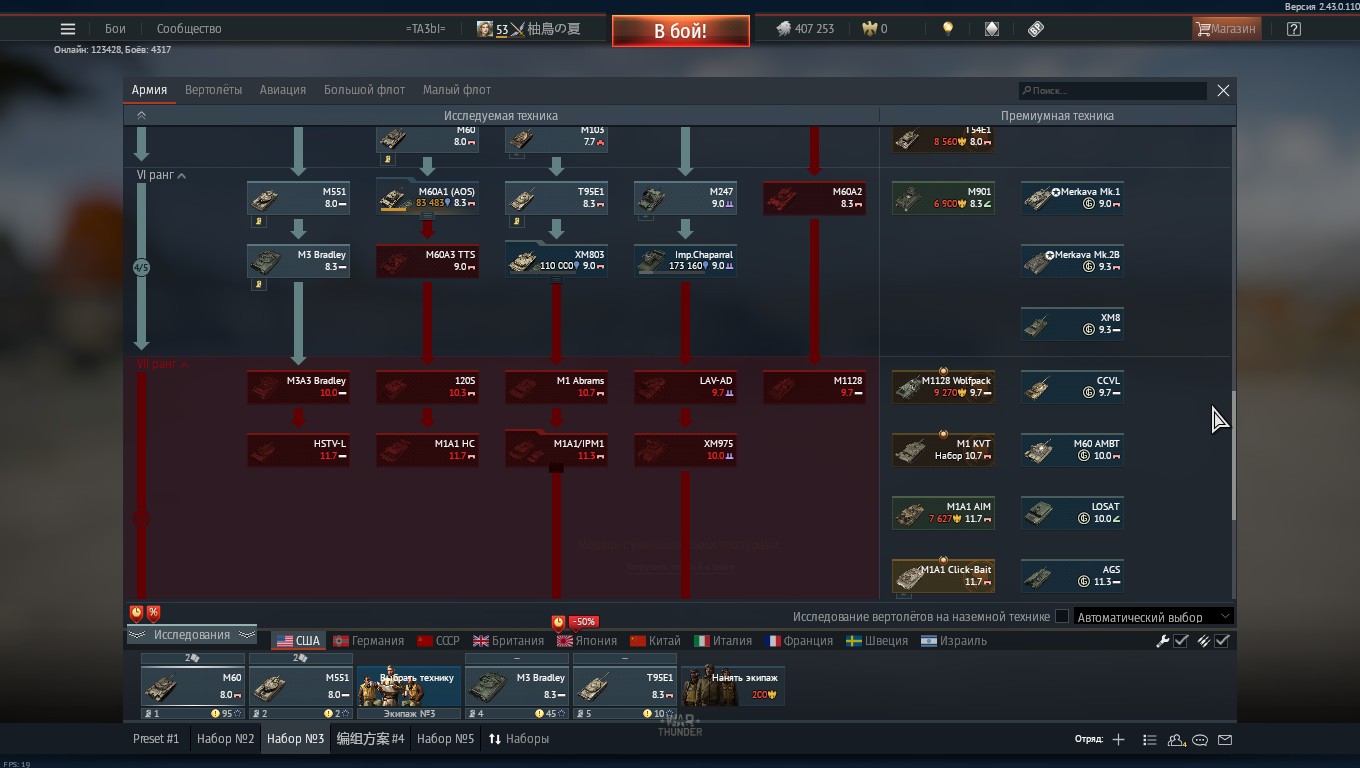Viewport: 1360px width, 768px height.
Task: Select the Германия nation tab
Action: (369, 641)
